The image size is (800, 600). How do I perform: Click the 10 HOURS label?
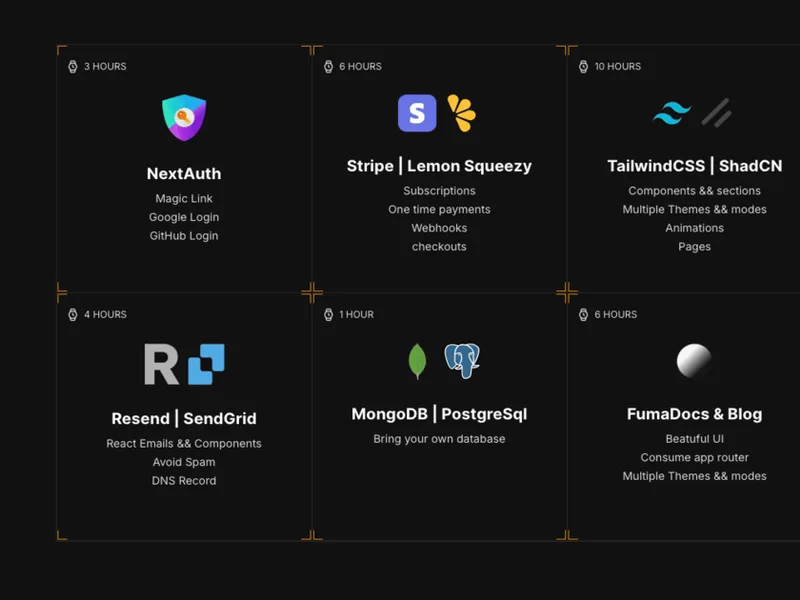click(618, 66)
